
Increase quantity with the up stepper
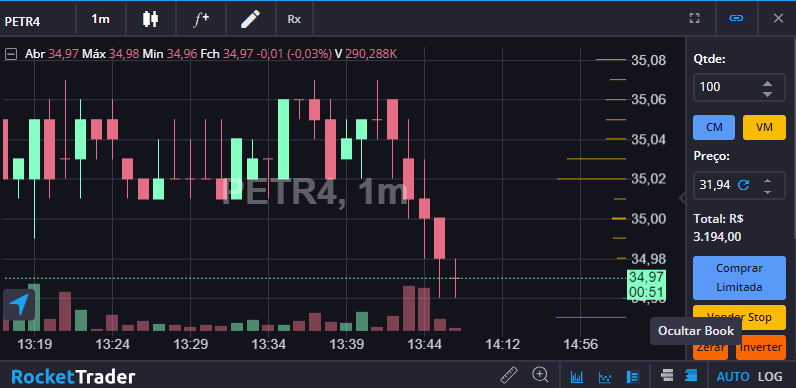(768, 83)
